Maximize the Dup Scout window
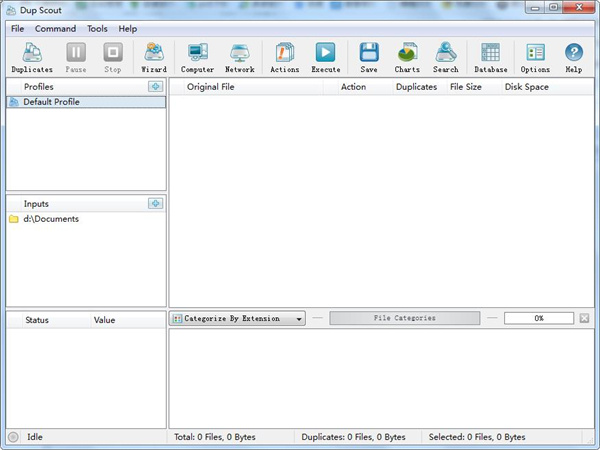600x450 pixels. tap(553, 7)
